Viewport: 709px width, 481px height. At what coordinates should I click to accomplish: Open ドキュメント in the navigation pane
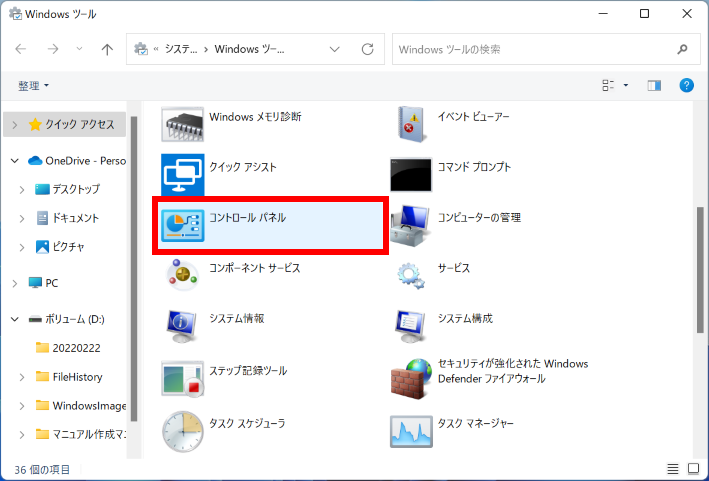67,218
